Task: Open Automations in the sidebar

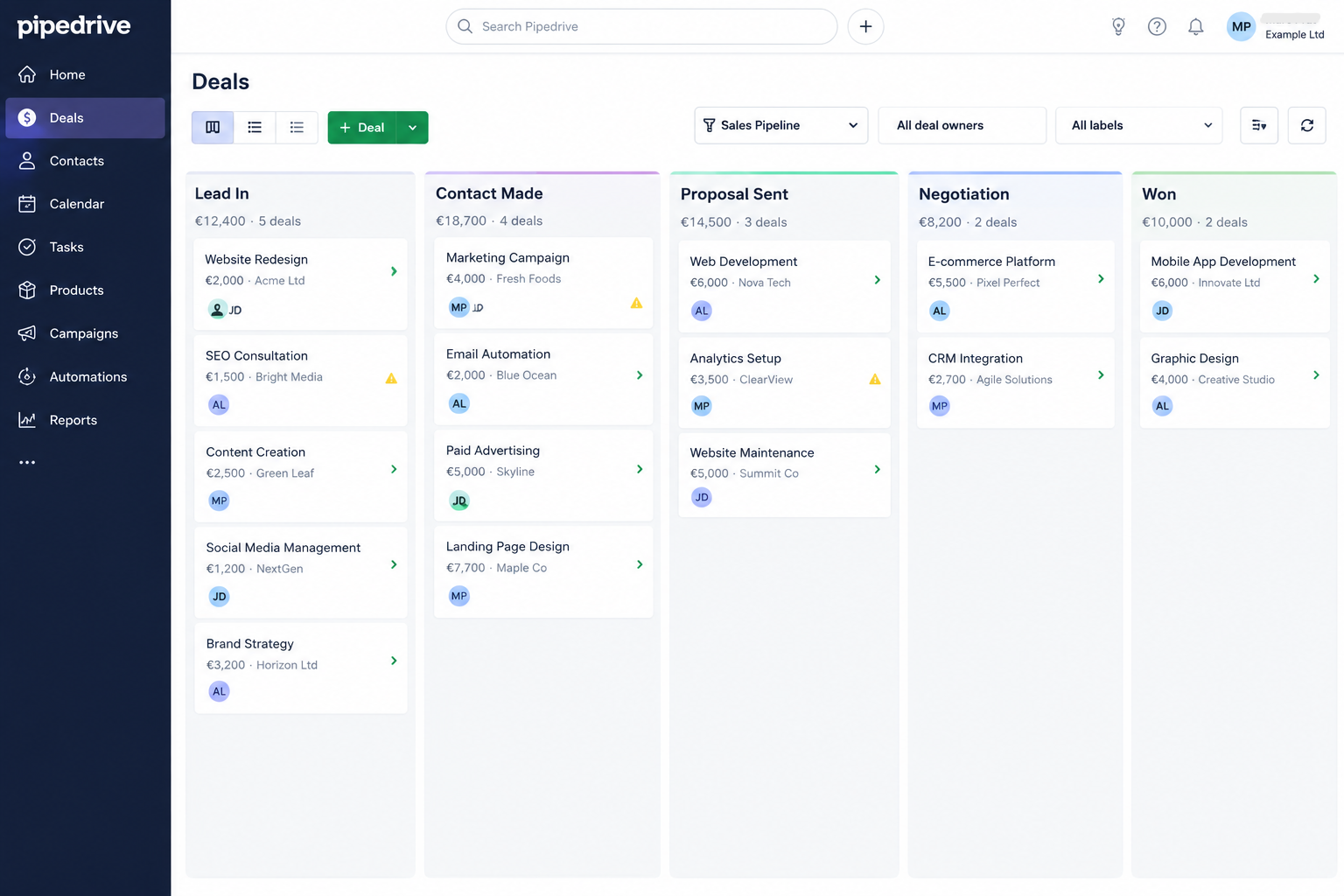Action: tap(85, 377)
